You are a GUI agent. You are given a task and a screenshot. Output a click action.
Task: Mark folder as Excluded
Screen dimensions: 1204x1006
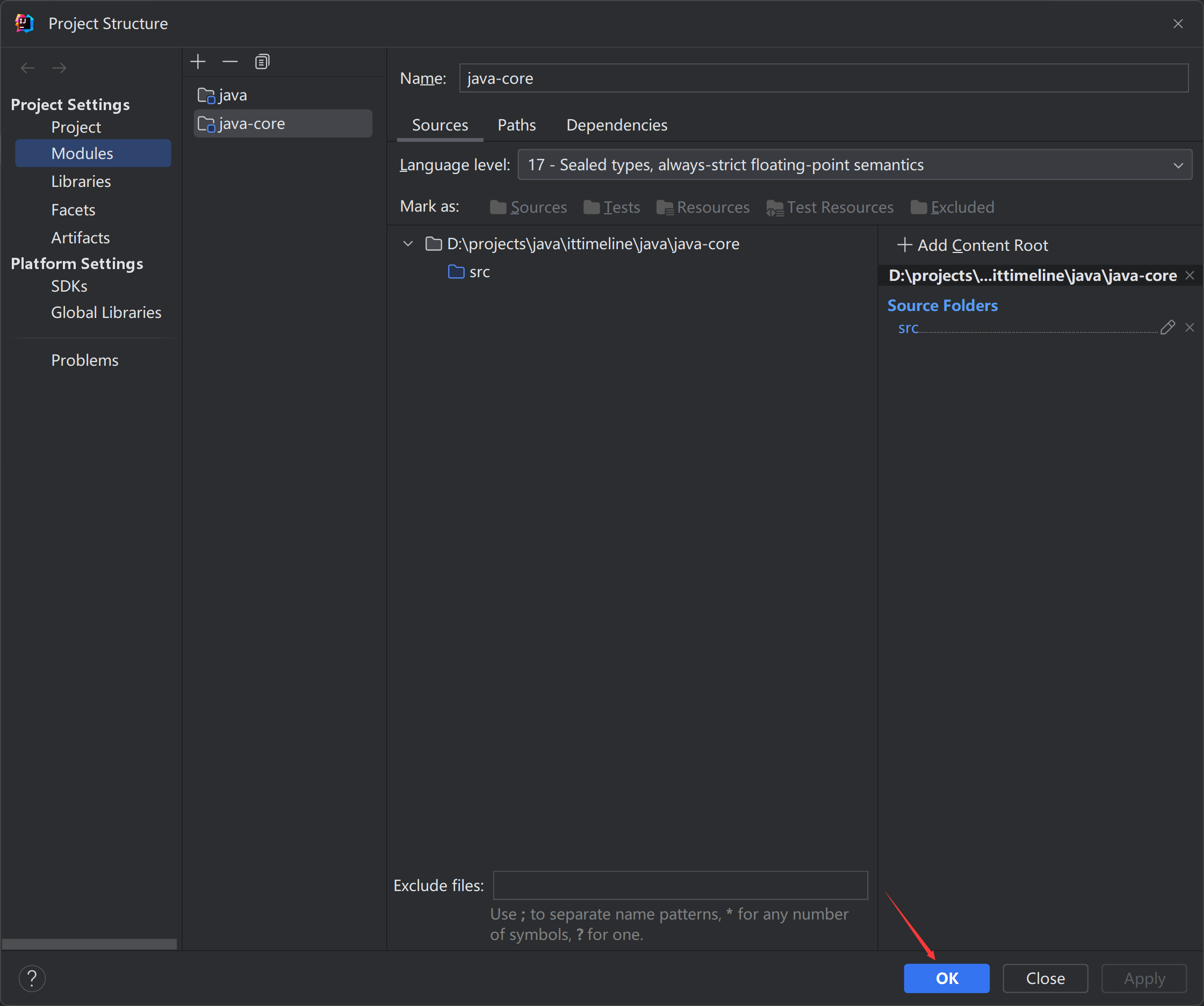point(953,207)
